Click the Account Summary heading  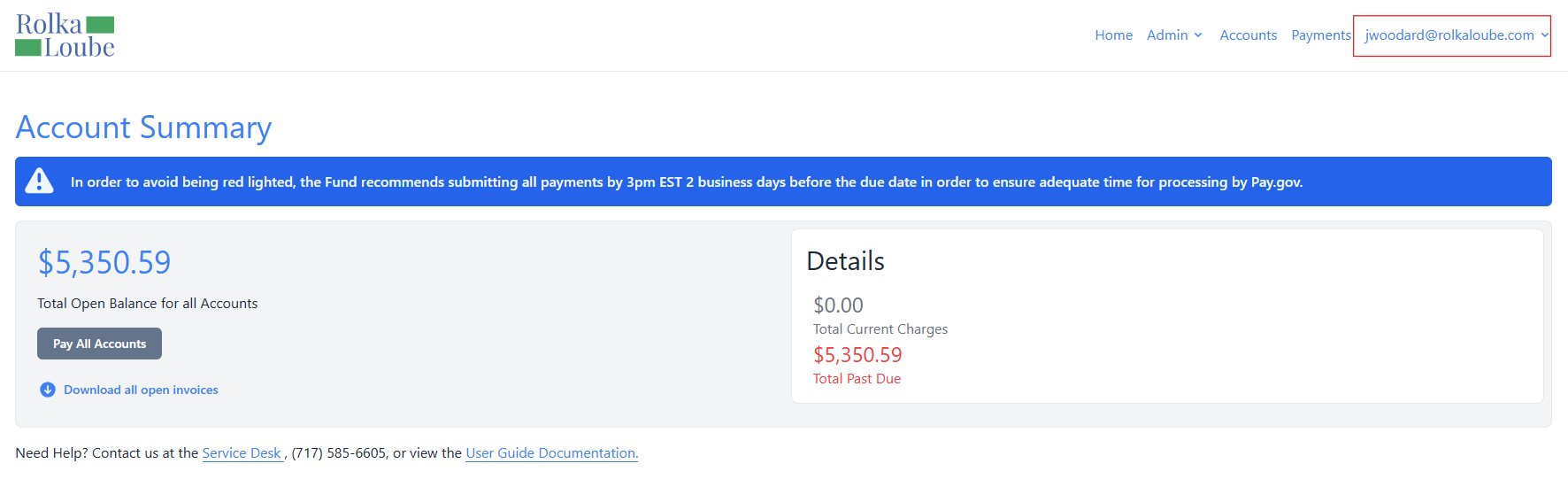coord(143,127)
